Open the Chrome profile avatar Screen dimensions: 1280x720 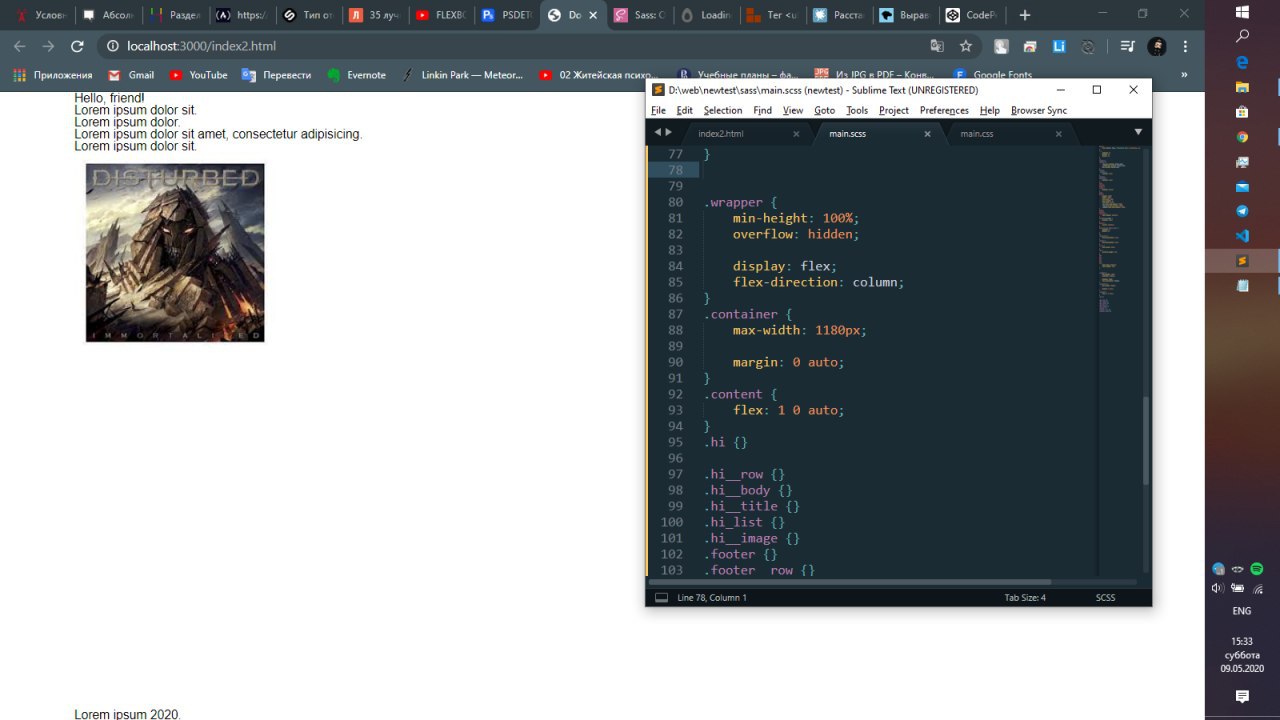(x=1157, y=46)
